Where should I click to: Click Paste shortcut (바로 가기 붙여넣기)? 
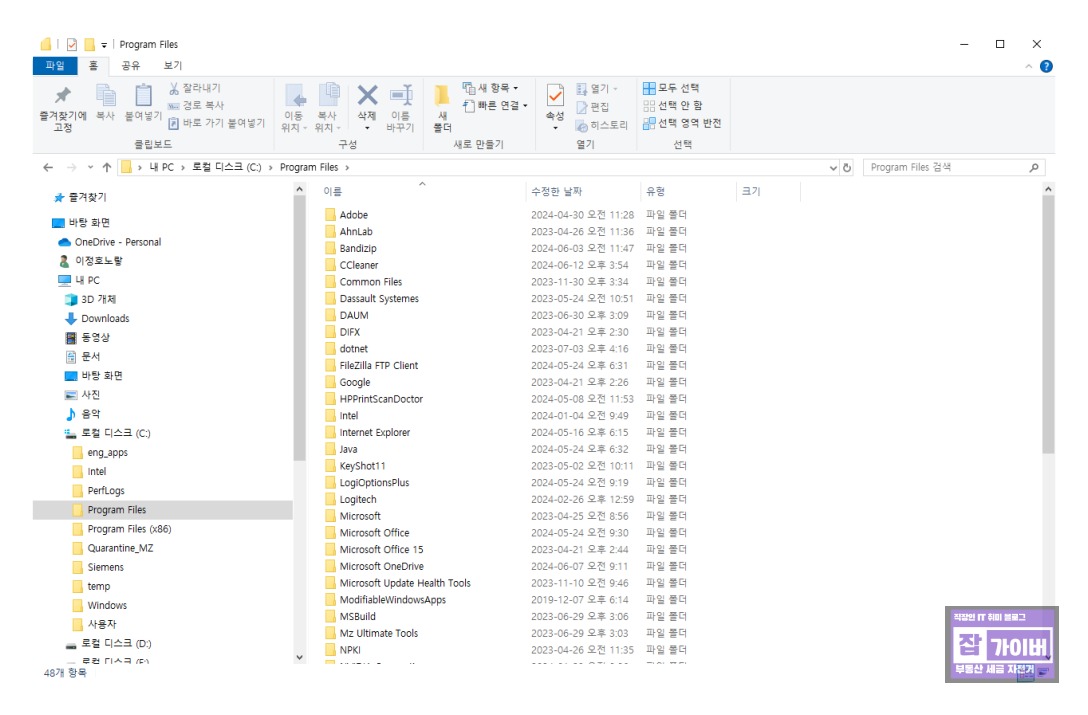(x=216, y=123)
